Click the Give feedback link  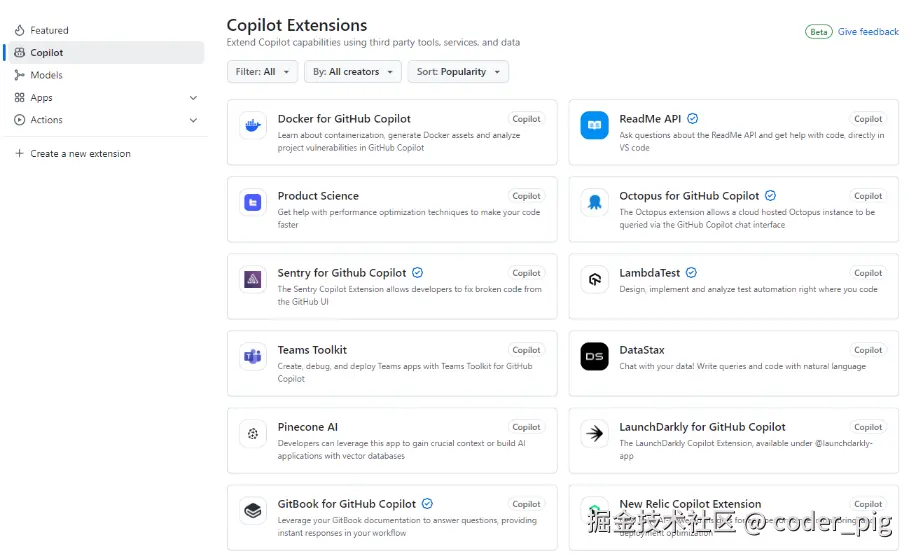tap(868, 31)
